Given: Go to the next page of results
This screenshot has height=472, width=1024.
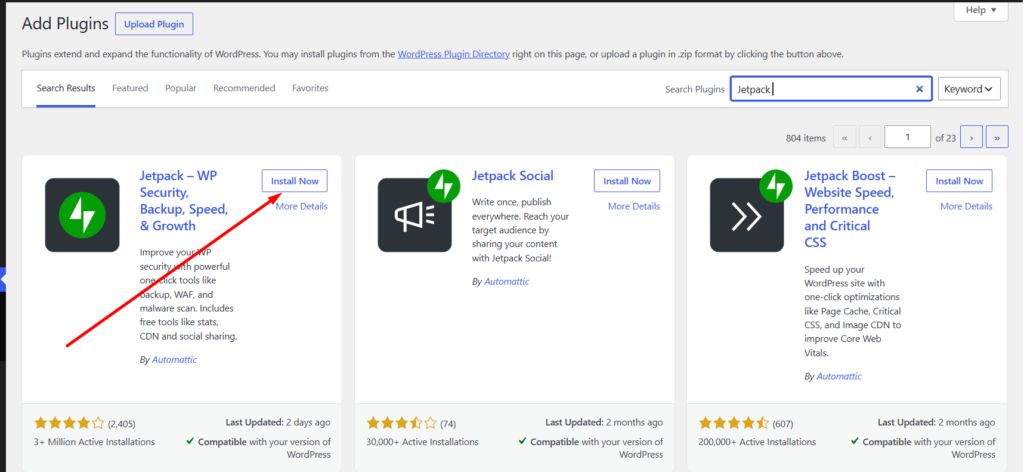Looking at the screenshot, I should point(972,138).
